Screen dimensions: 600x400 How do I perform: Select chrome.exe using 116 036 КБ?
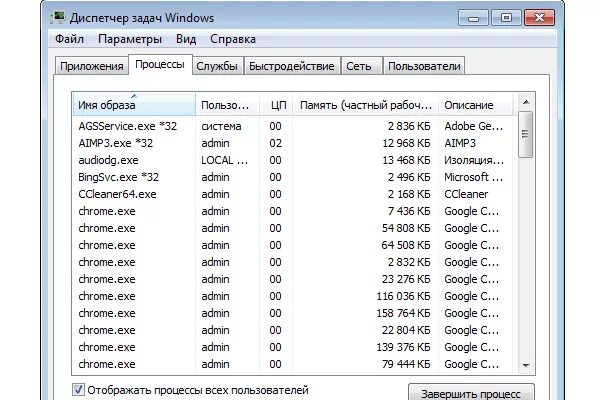click(x=294, y=296)
